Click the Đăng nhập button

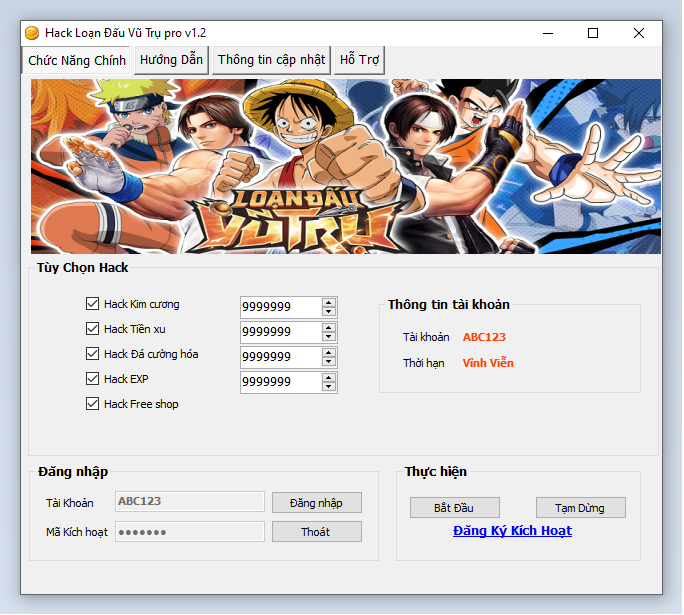pos(316,502)
